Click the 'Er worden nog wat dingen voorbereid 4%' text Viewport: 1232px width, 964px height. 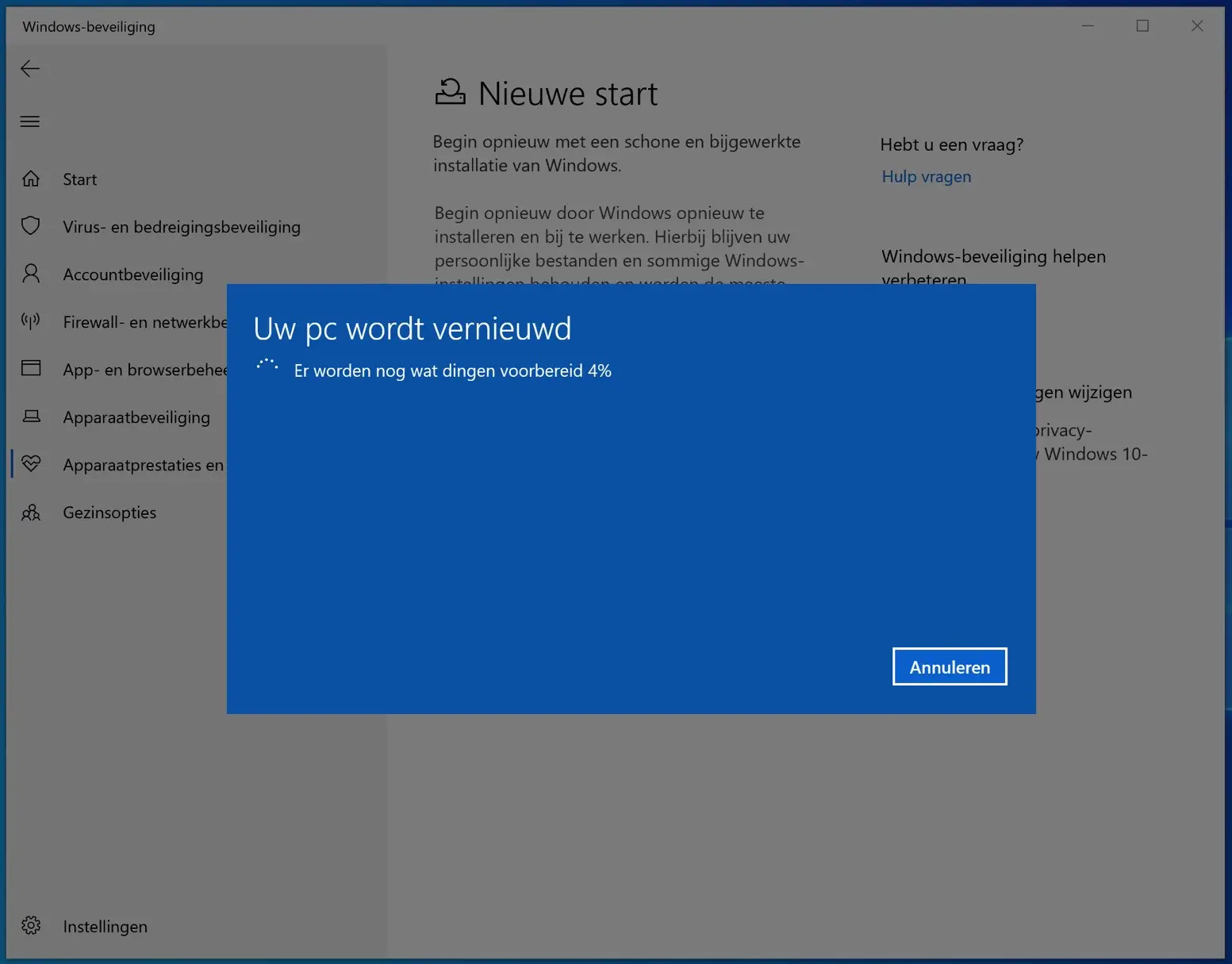tap(452, 371)
